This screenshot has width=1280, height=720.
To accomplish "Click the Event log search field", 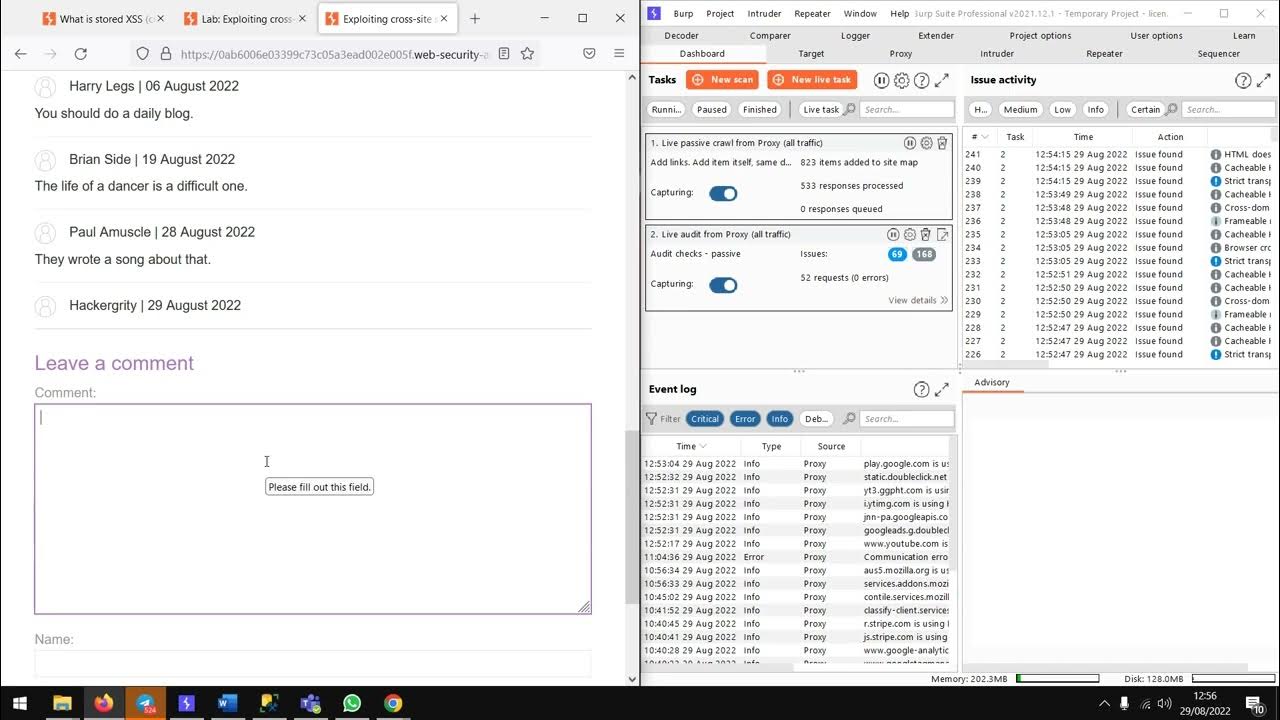I will click(906, 419).
